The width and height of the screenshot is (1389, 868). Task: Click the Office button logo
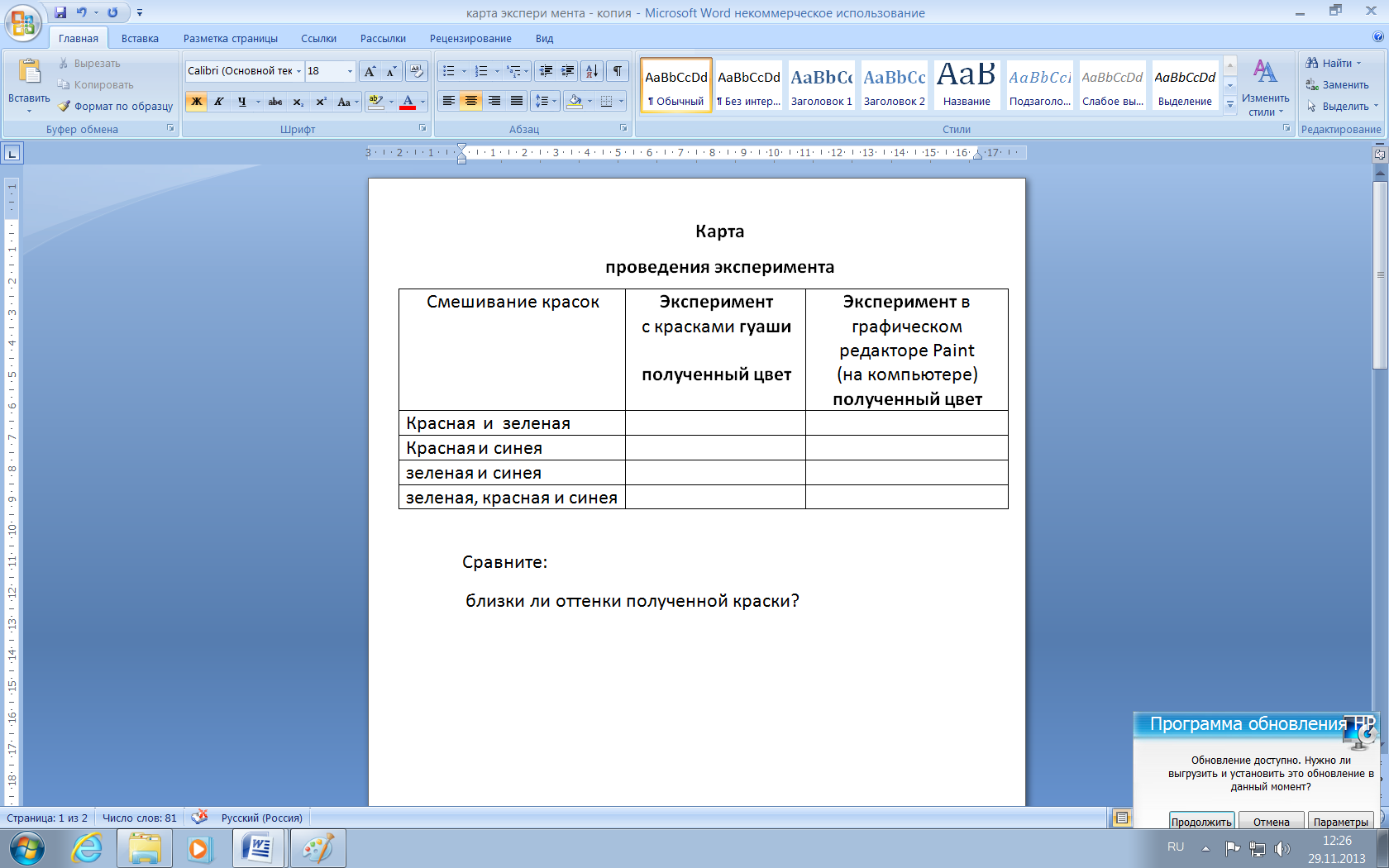coord(23,22)
